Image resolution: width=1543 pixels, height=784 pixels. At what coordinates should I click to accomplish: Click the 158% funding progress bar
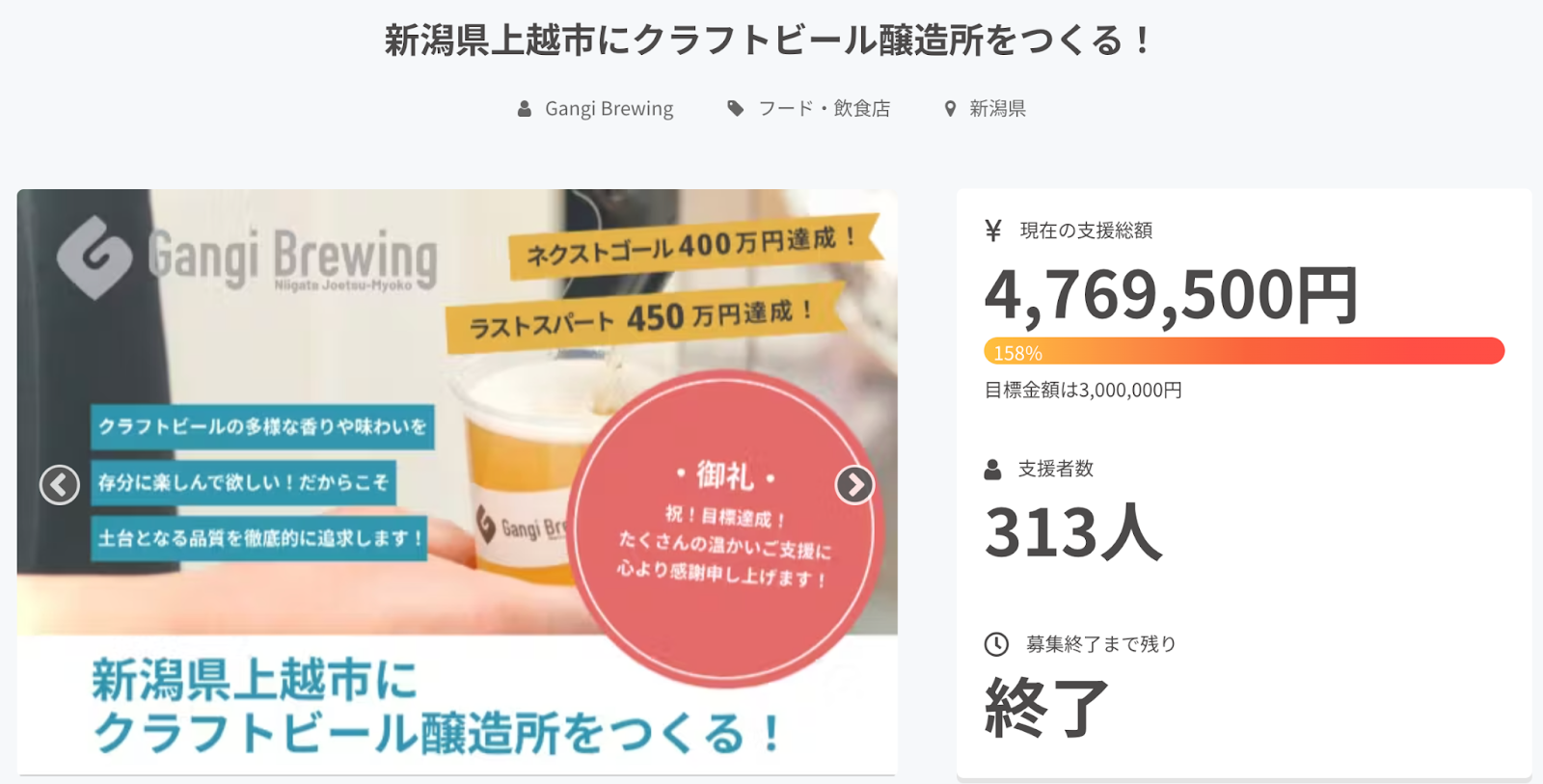(1244, 351)
